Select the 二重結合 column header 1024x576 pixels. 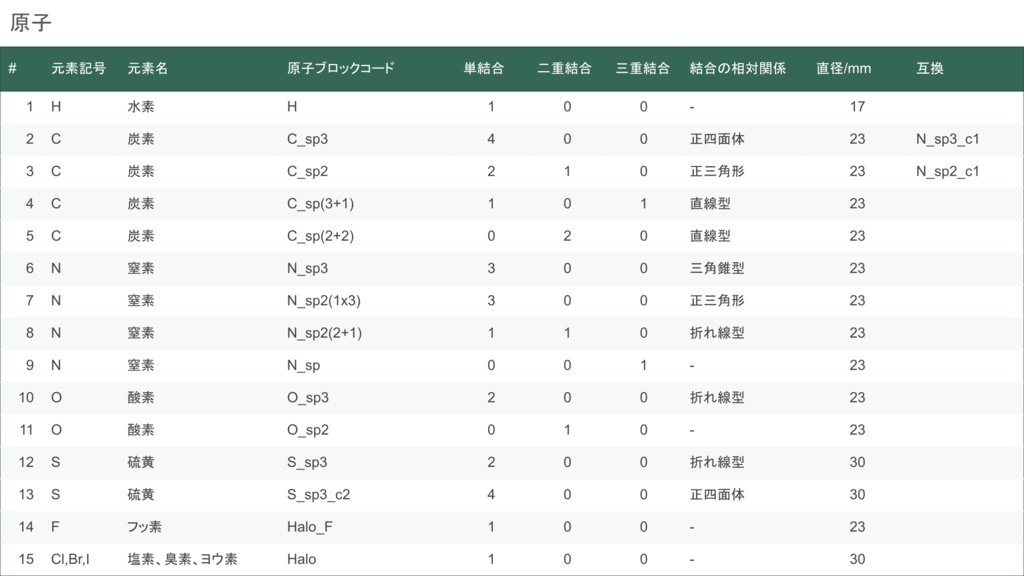564,69
